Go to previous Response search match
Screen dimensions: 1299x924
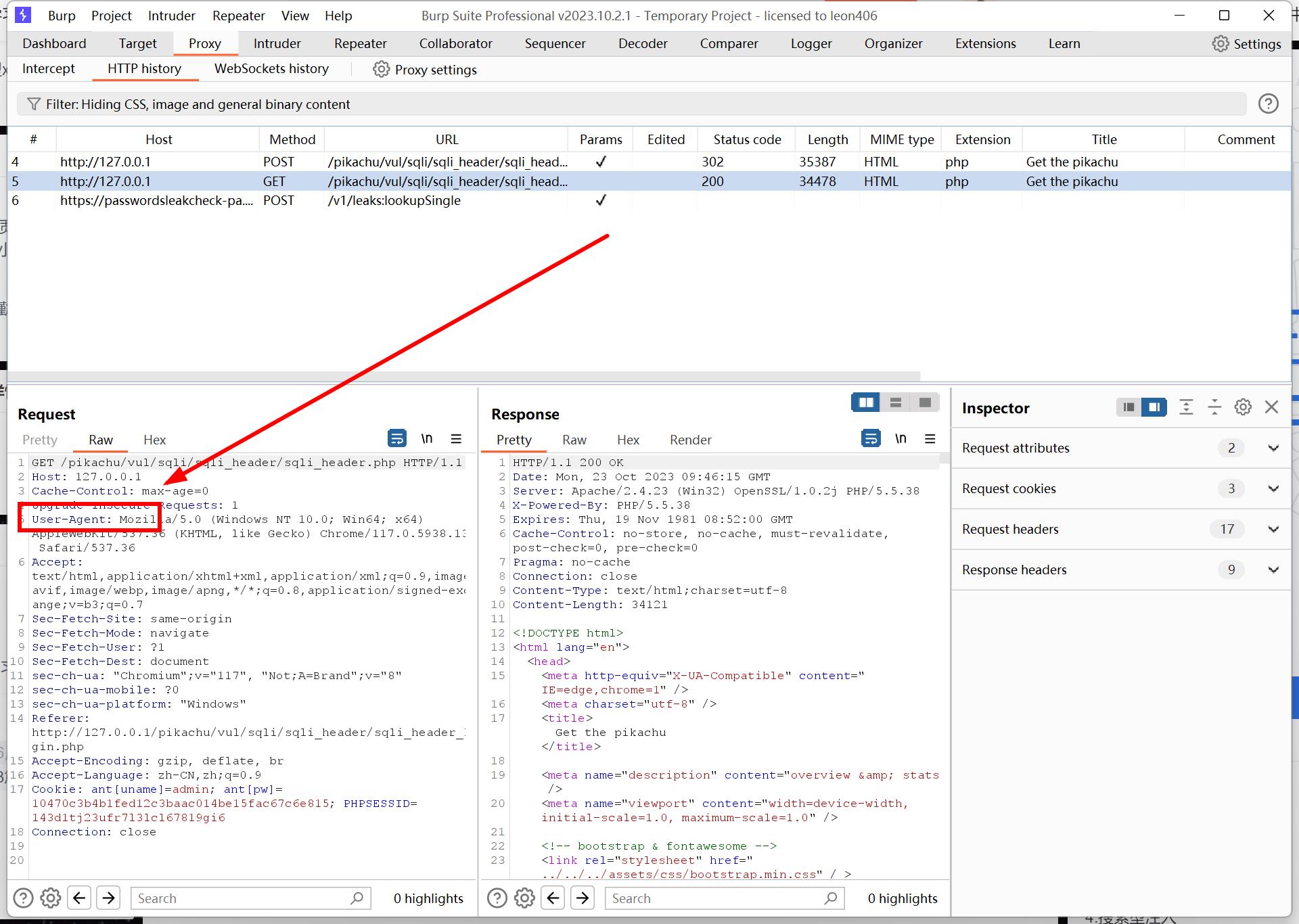553,898
